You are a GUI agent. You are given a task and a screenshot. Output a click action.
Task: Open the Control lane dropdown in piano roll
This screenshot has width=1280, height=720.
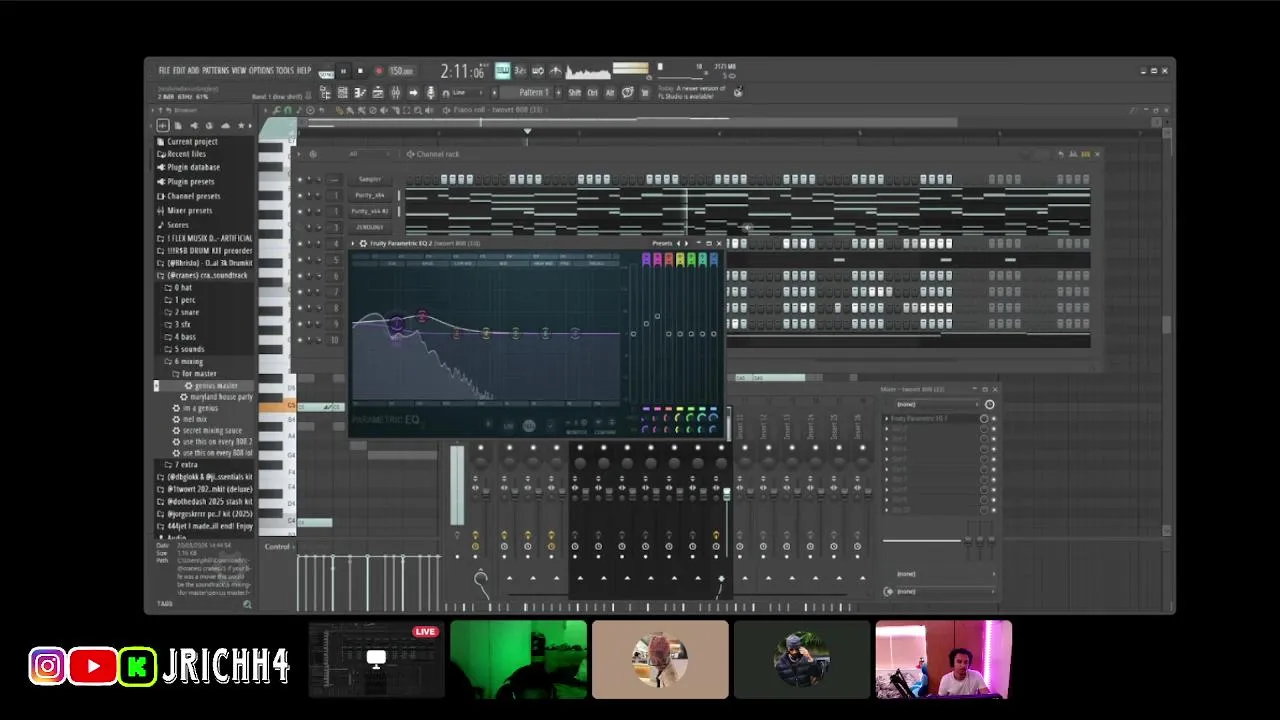tap(280, 546)
